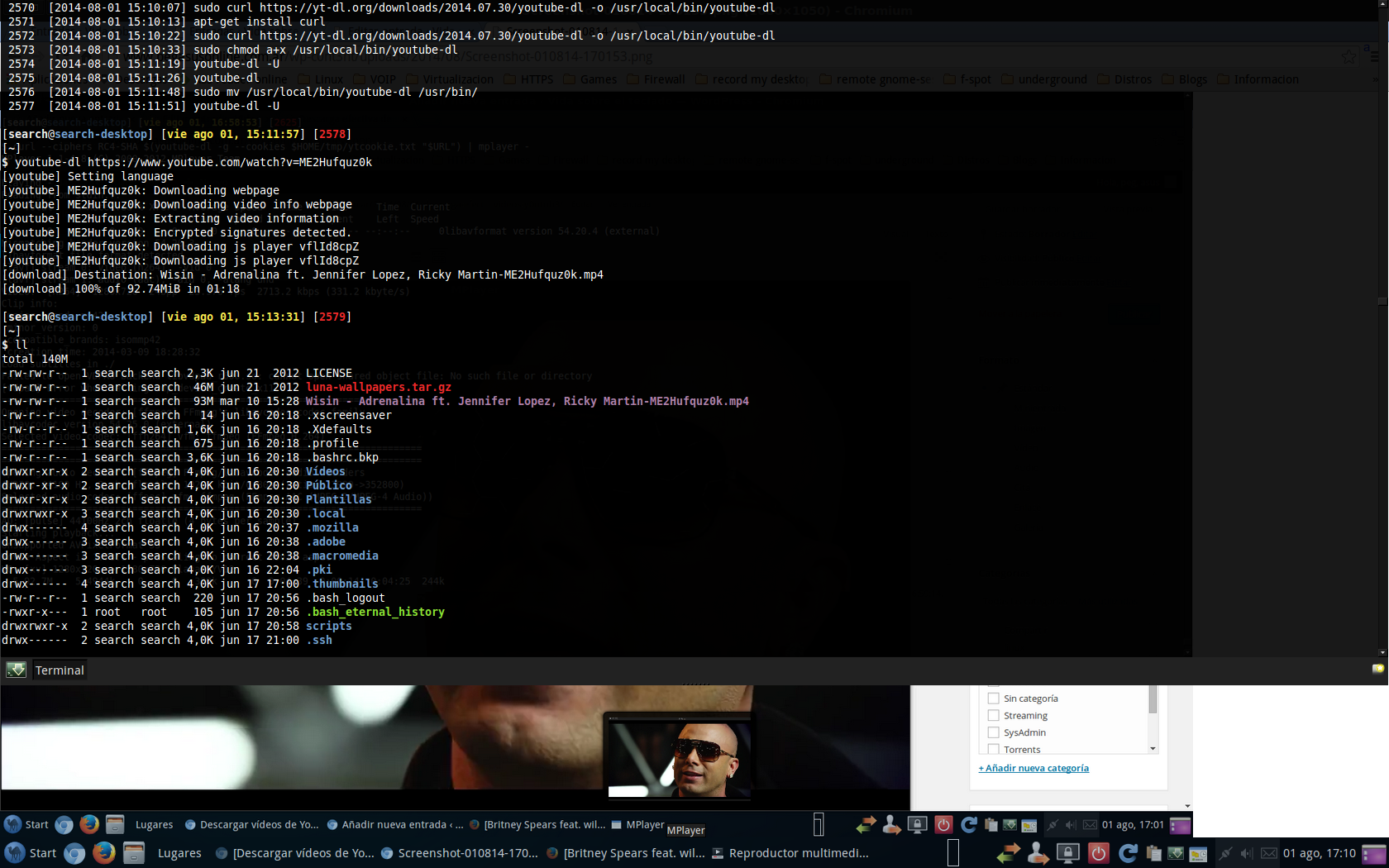Open the f-spot bookmark folder in Chromium

pos(967,79)
